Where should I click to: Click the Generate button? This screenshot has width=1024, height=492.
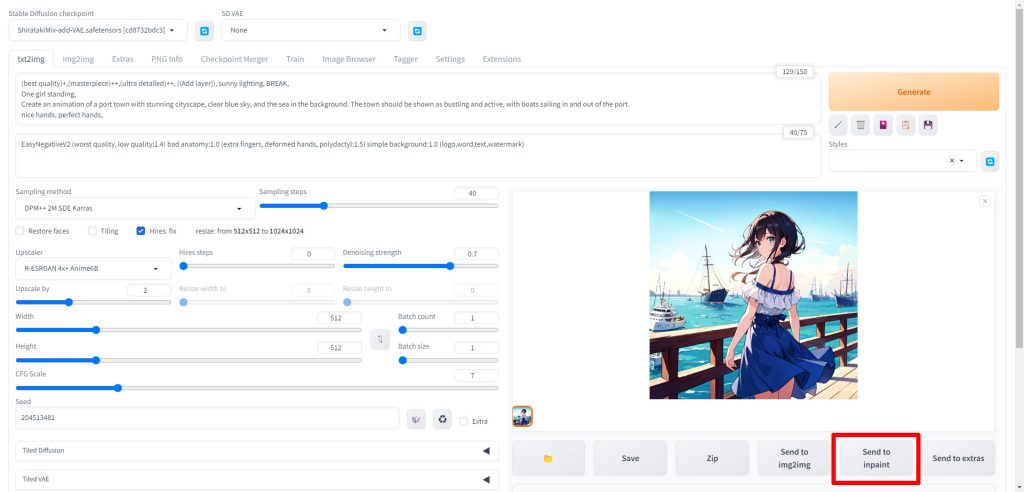914,91
